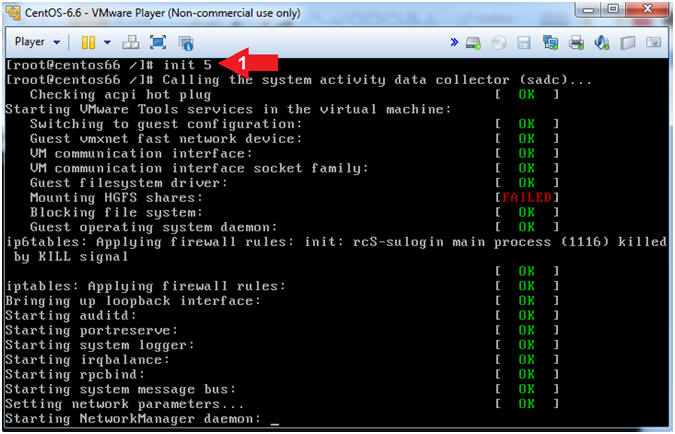Click 'Starting rpcbind:' line
This screenshot has width=675, height=434.
tap(75, 375)
